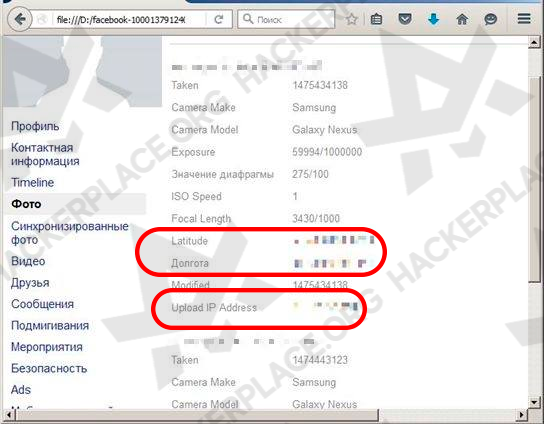The width and height of the screenshot is (544, 424).
Task: Click the Focal Length value 3430/1000
Action: tap(316, 219)
